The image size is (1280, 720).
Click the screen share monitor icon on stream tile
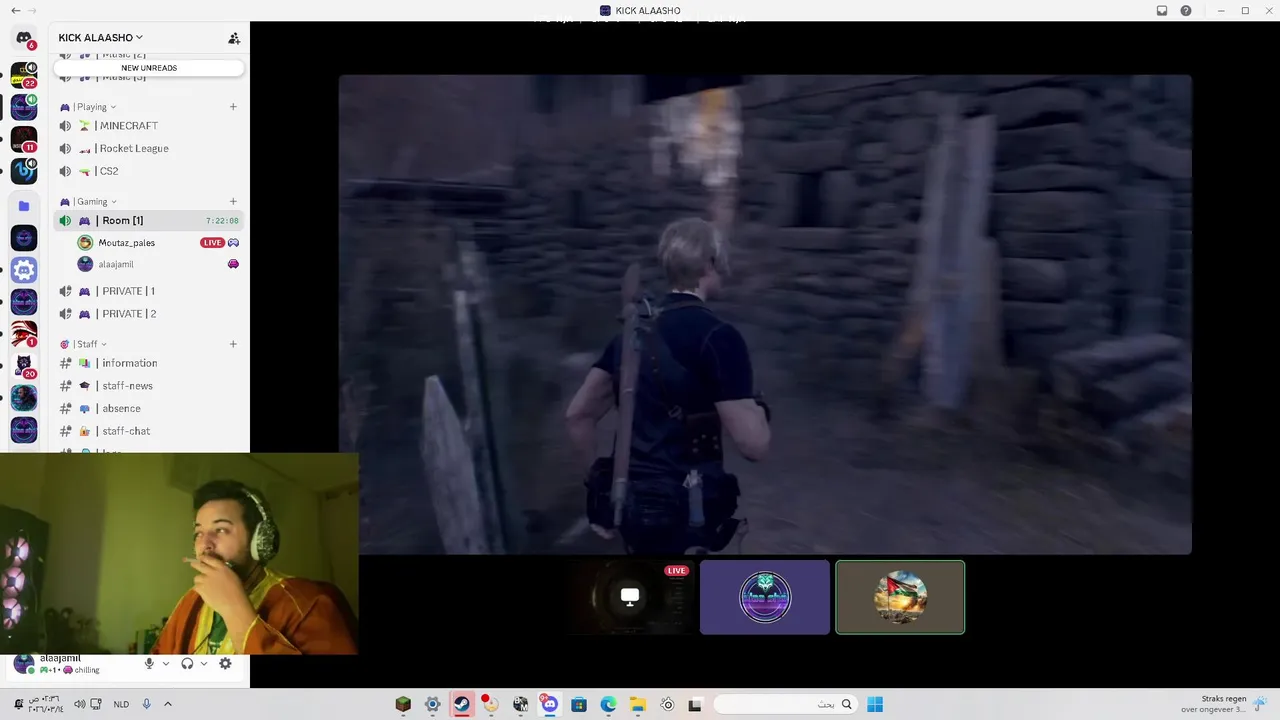(630, 596)
